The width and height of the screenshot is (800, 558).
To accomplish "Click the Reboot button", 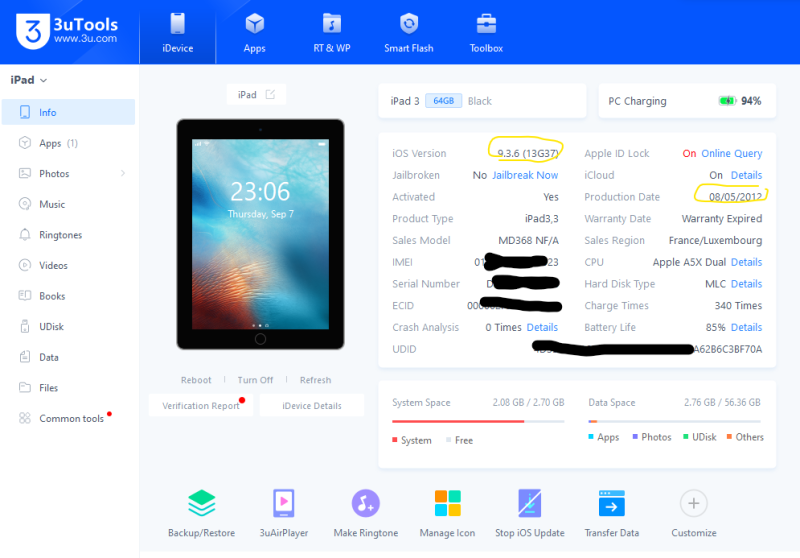I will tap(196, 380).
